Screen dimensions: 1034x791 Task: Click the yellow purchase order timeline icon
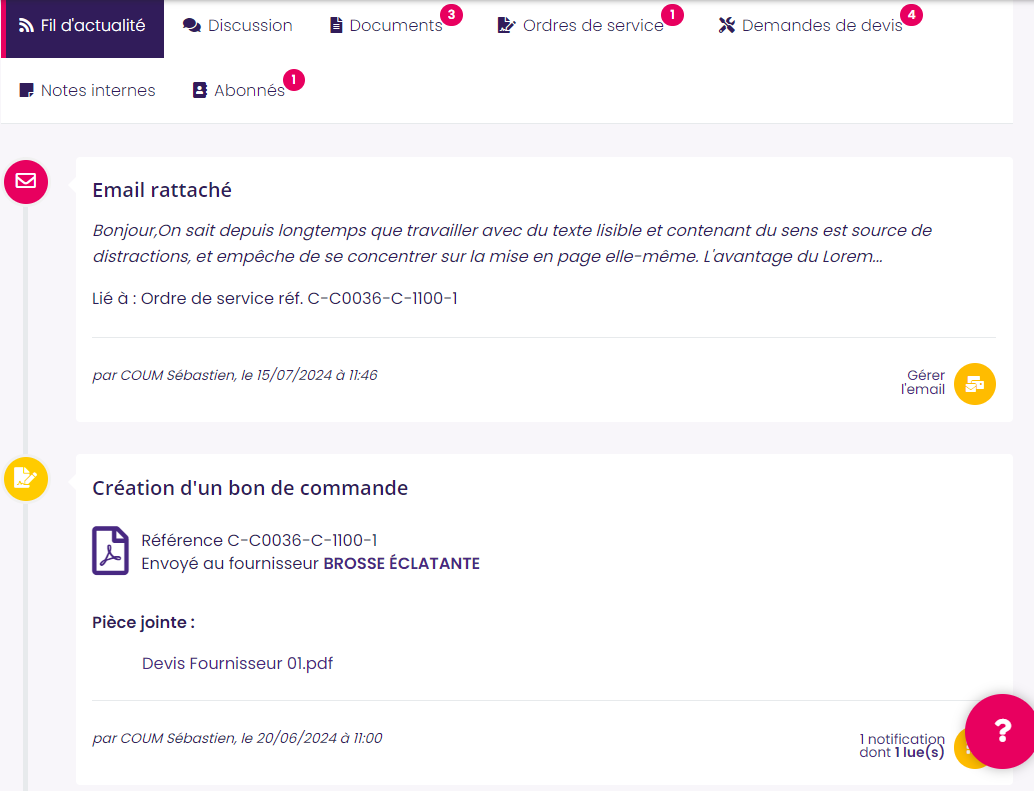tap(26, 479)
